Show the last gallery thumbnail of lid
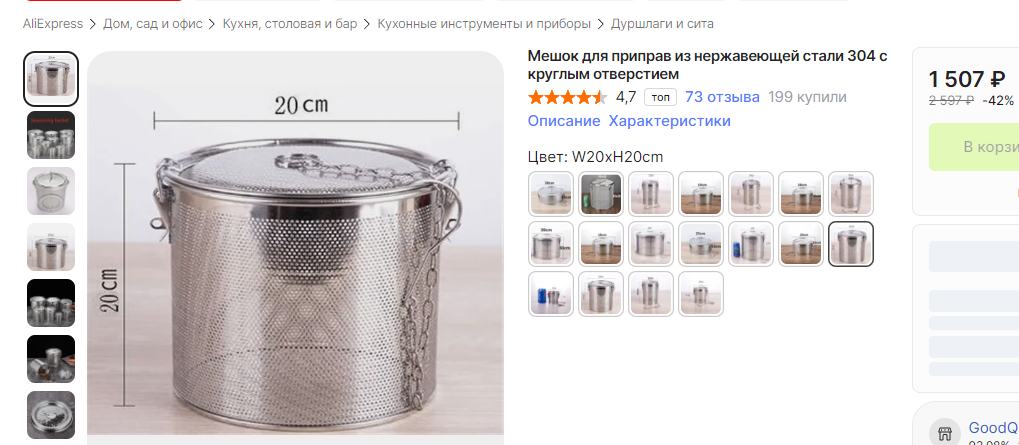 pos(51,414)
